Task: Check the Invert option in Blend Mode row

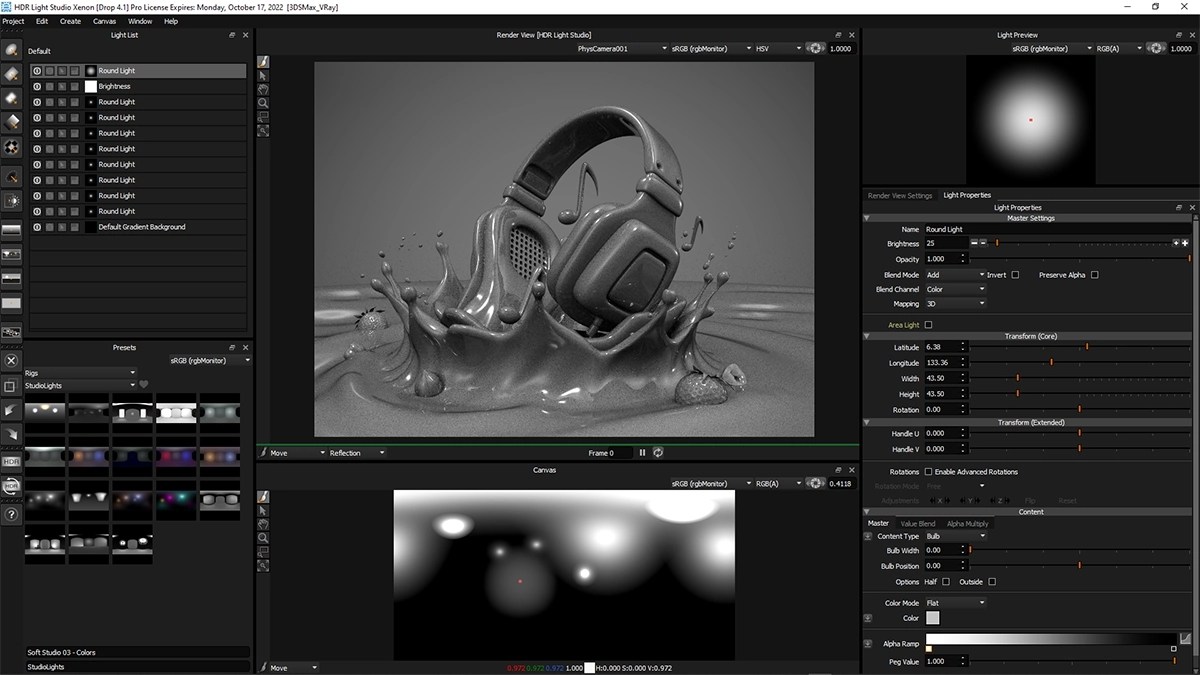Action: tap(1013, 274)
